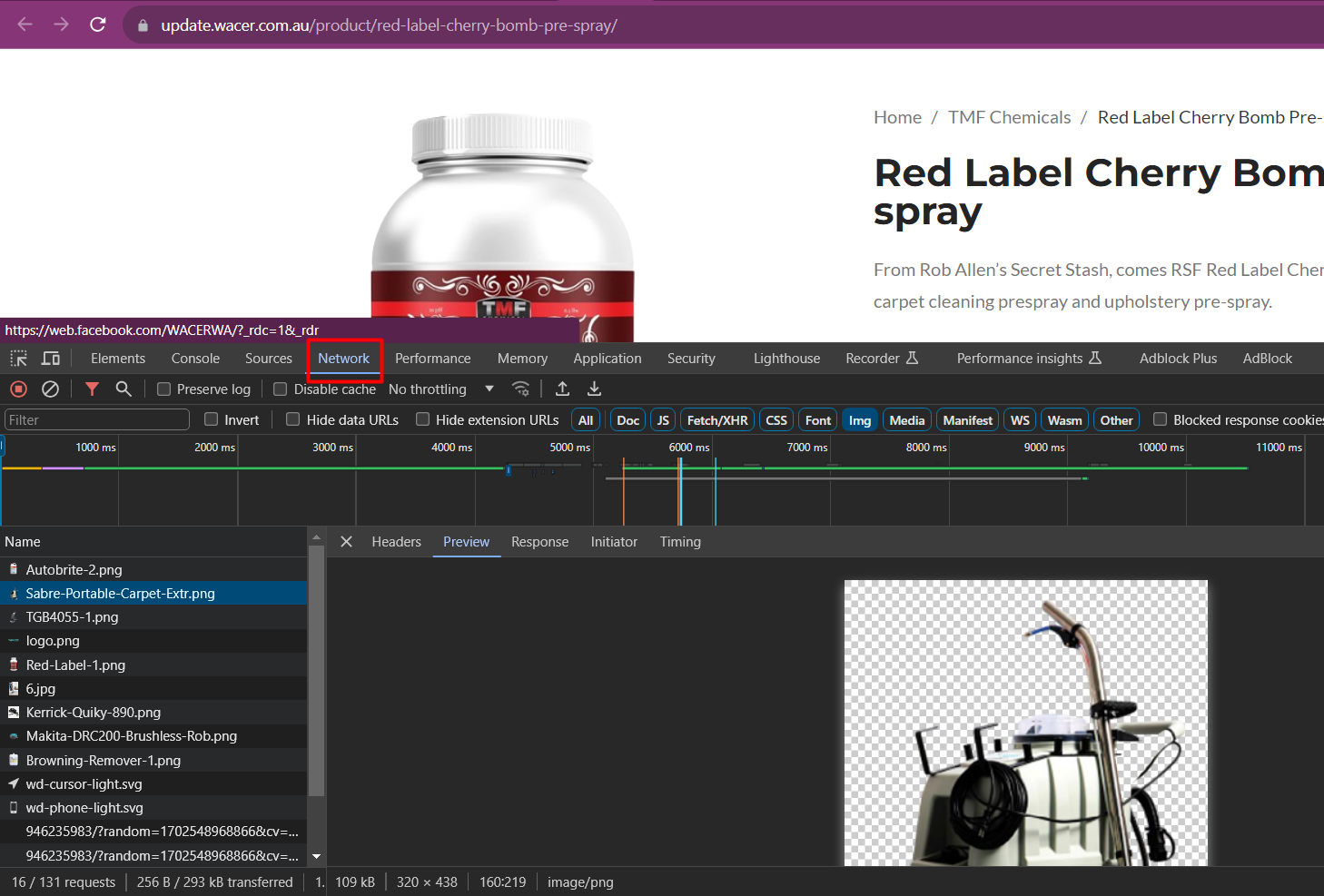Open the Sources panel
This screenshot has width=1324, height=896.
tap(269, 359)
